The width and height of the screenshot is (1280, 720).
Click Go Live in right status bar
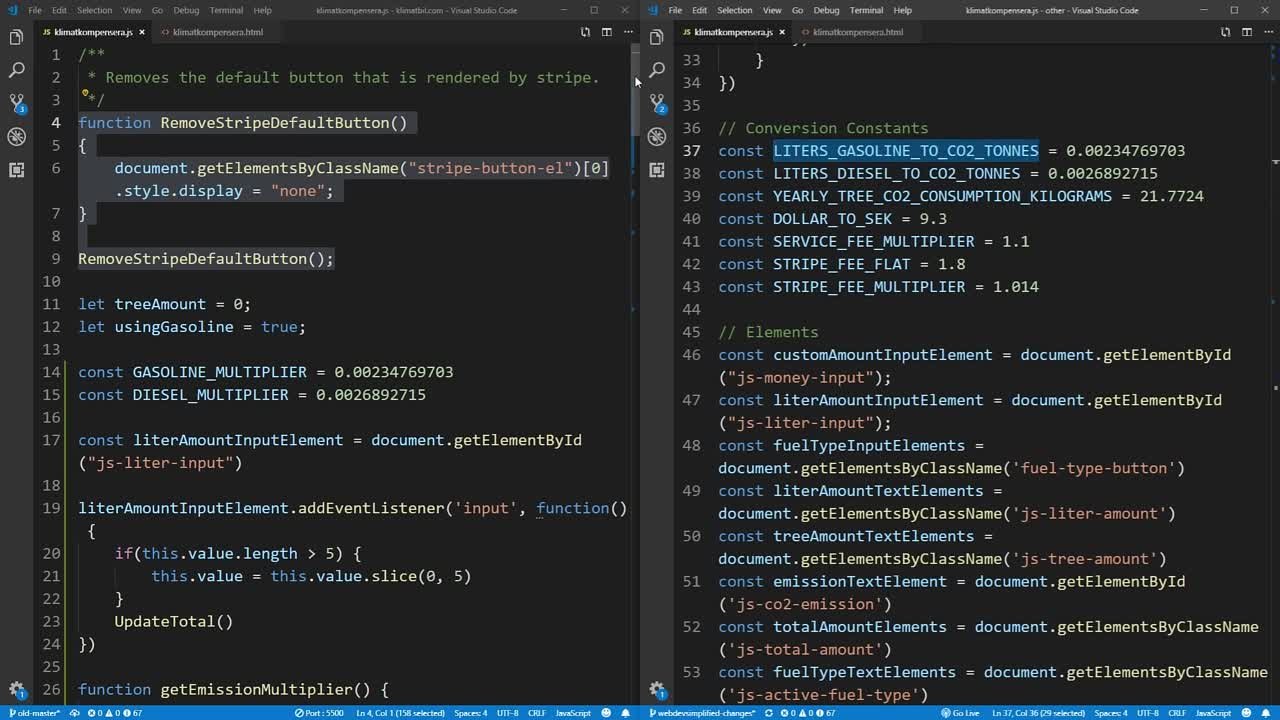click(960, 713)
